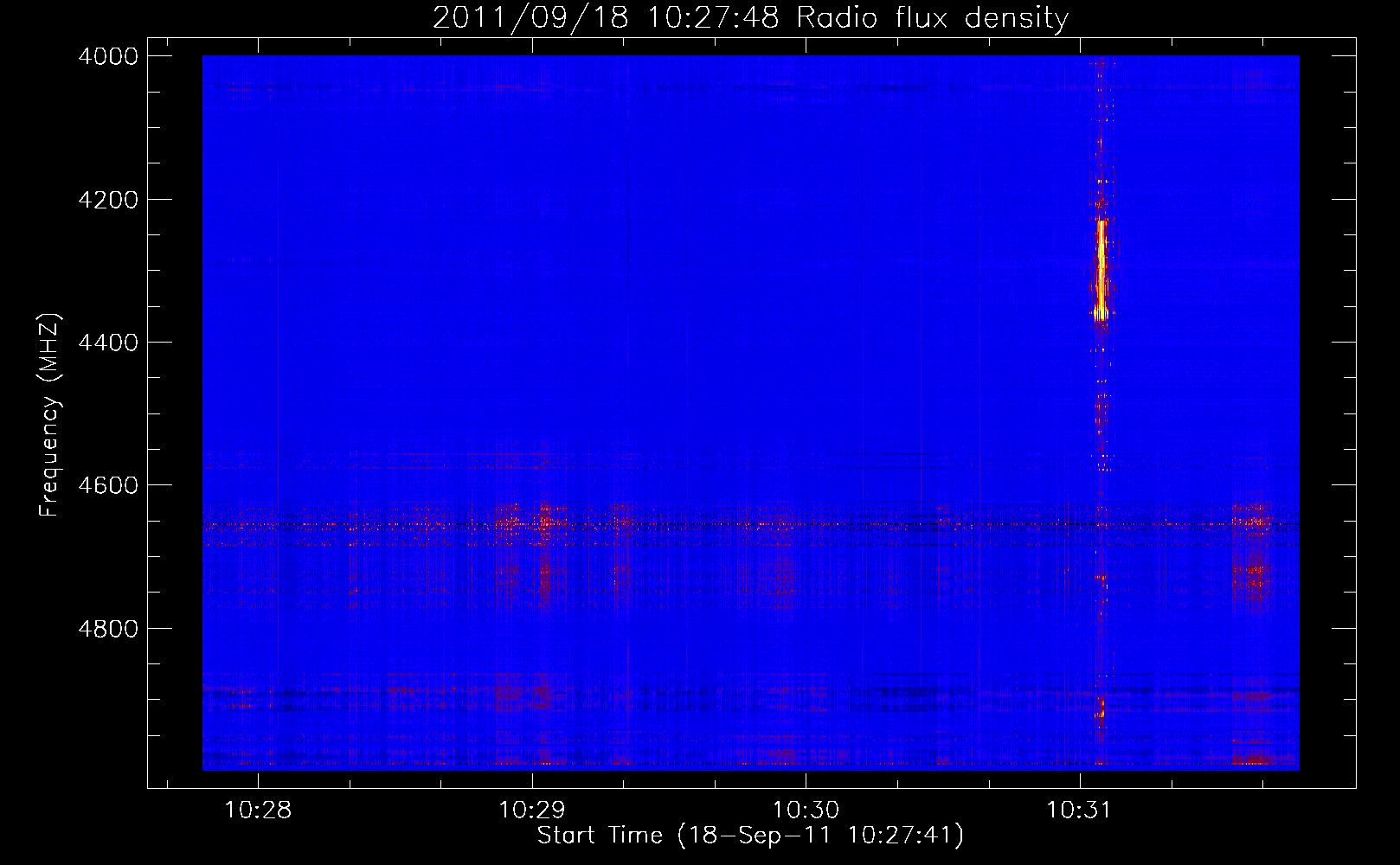Click the "Frequency (MHZ)" axis label
This screenshot has width=1400, height=865.
[49, 415]
